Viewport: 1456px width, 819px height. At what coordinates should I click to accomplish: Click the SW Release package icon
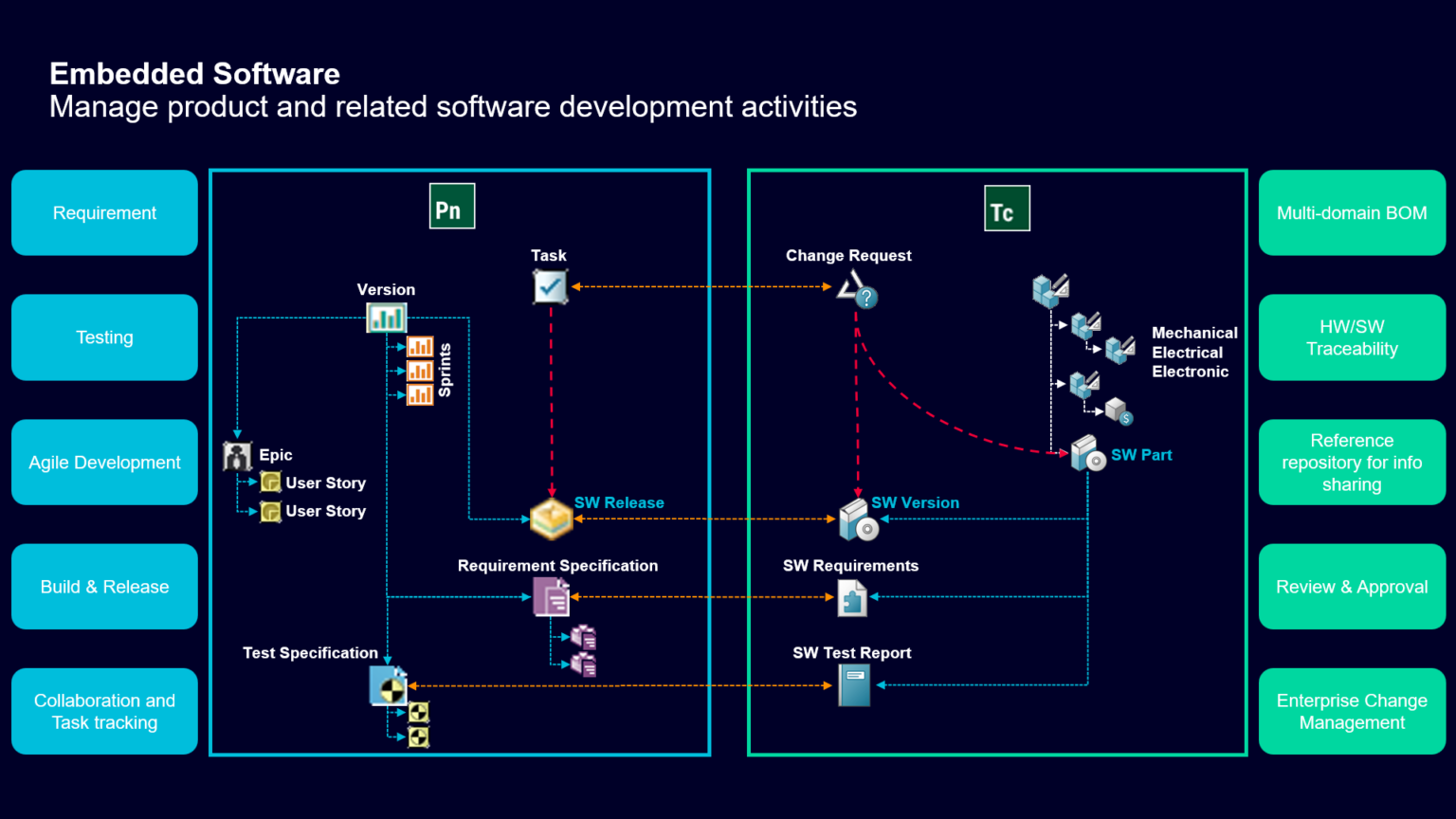tap(551, 519)
